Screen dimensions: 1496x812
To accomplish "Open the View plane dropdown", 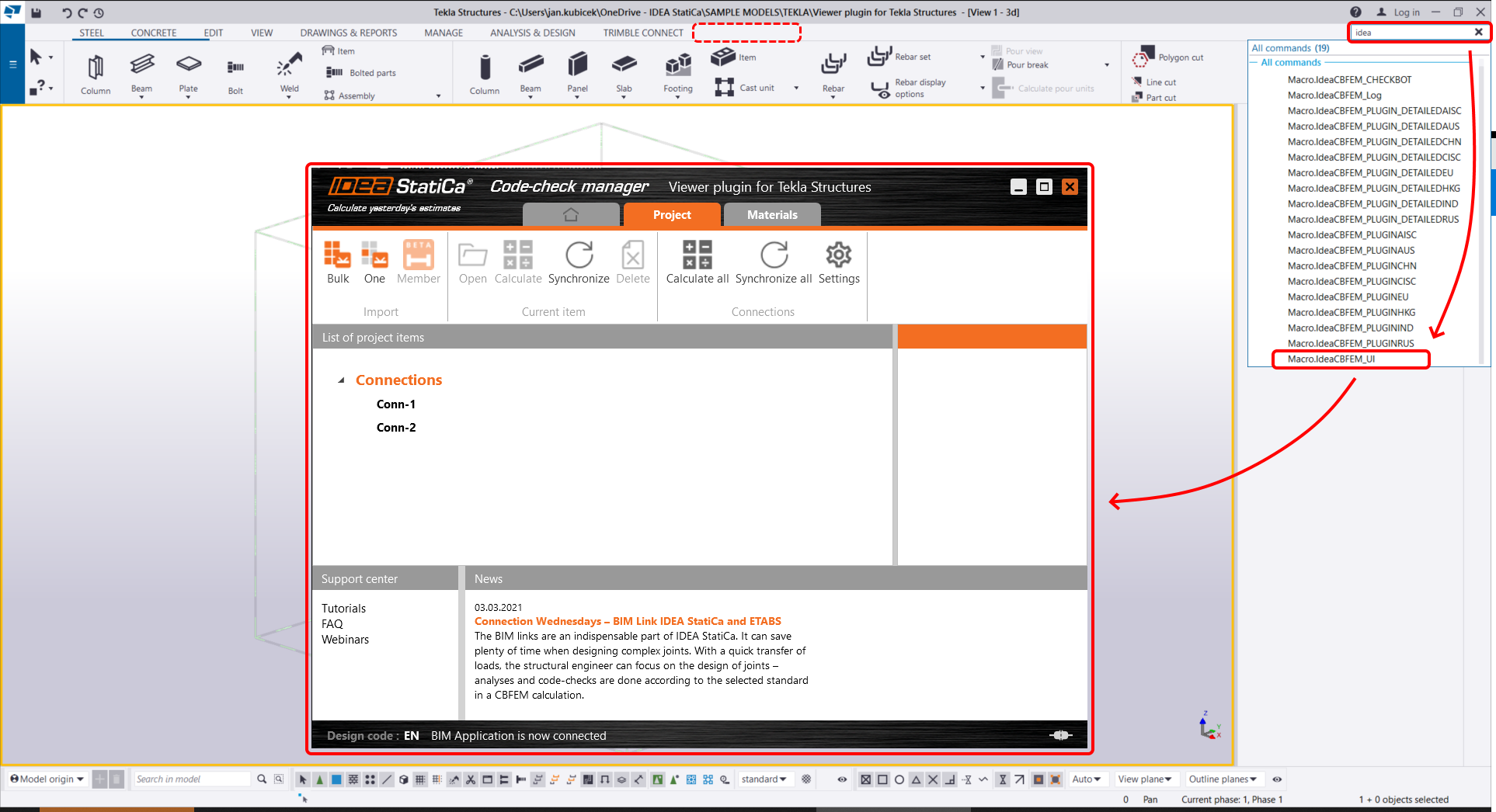I will 1146,779.
